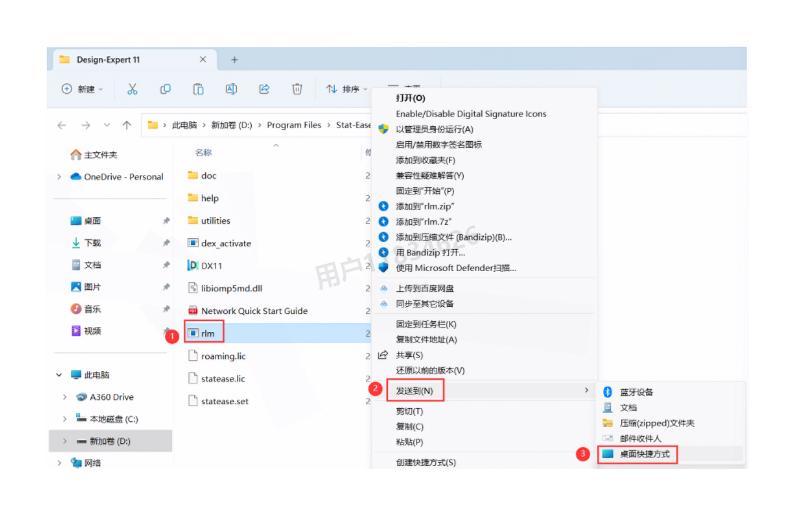The image size is (794, 510).
Task: Expand the 网络 node
Action: click(59, 463)
